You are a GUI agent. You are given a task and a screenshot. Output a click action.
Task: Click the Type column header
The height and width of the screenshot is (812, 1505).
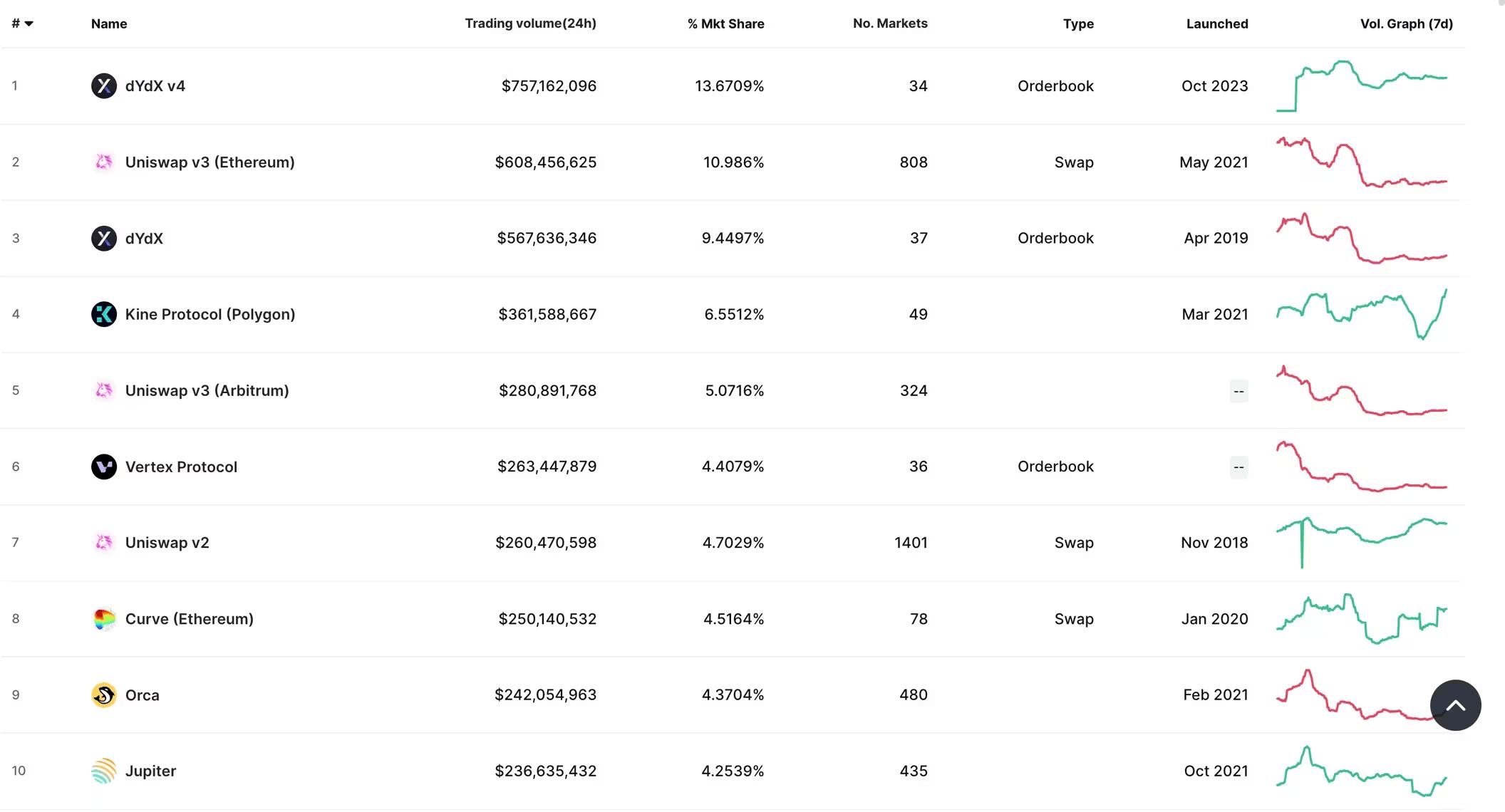coord(1078,24)
